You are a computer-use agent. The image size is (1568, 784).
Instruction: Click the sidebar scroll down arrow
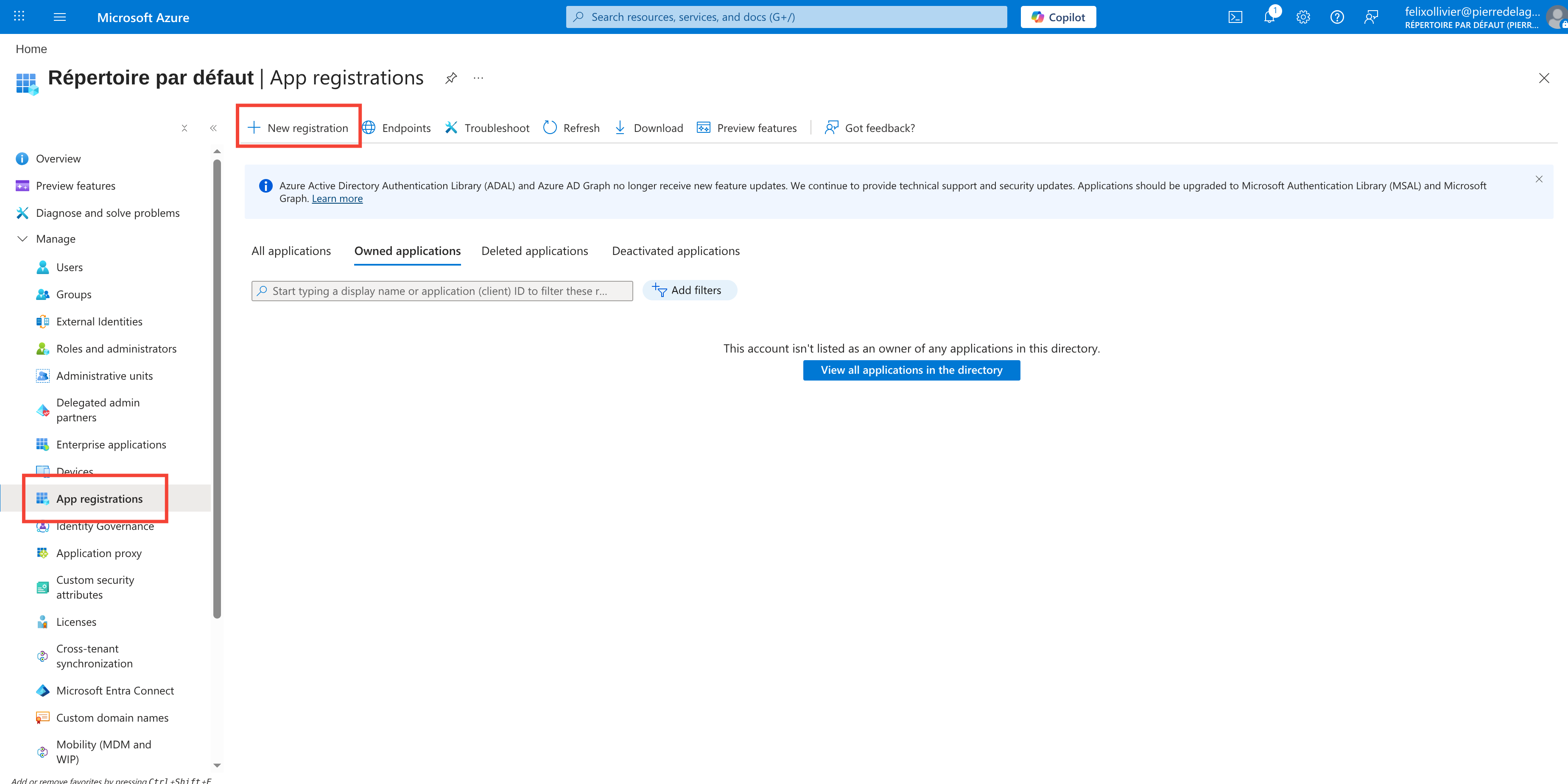click(217, 766)
